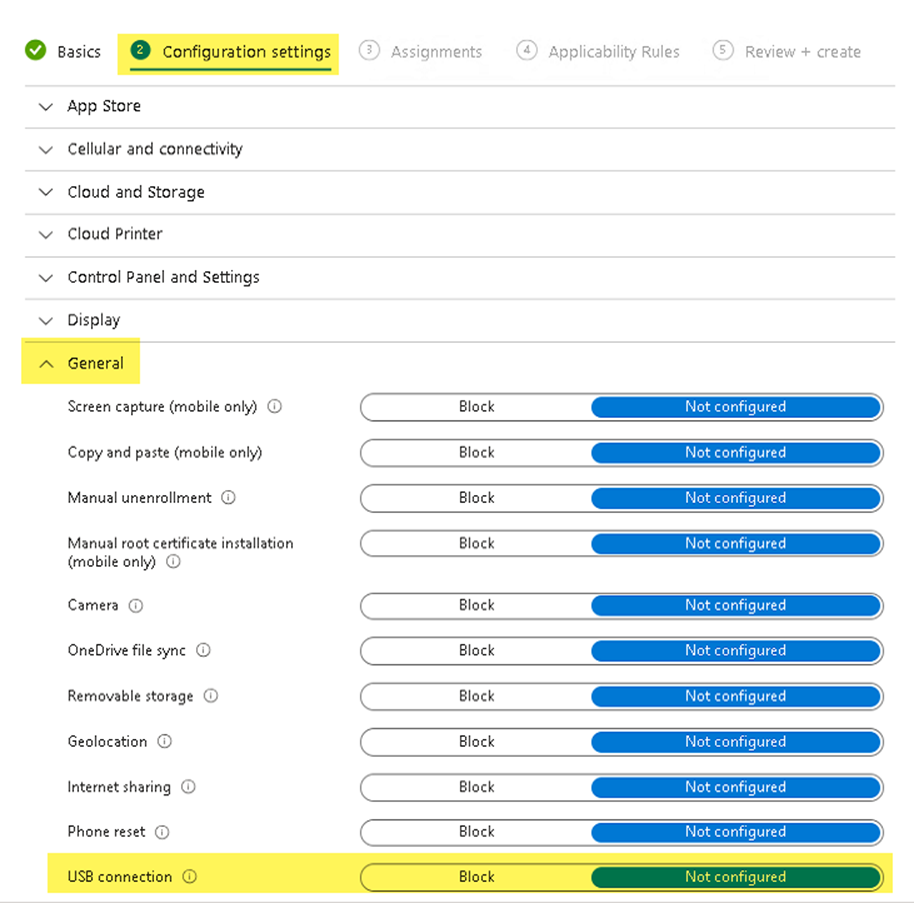
Task: Click info icon next to USB connection
Action: pos(190,877)
